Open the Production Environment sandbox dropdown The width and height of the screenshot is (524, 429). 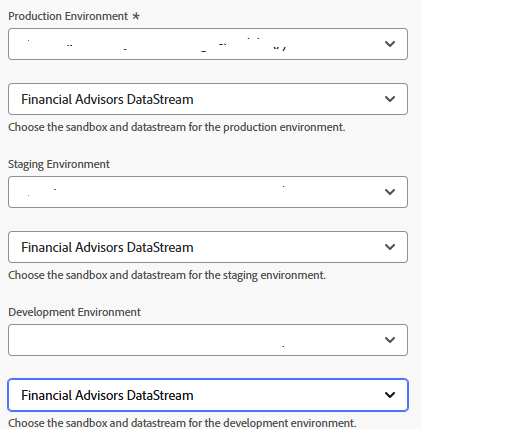[208, 44]
